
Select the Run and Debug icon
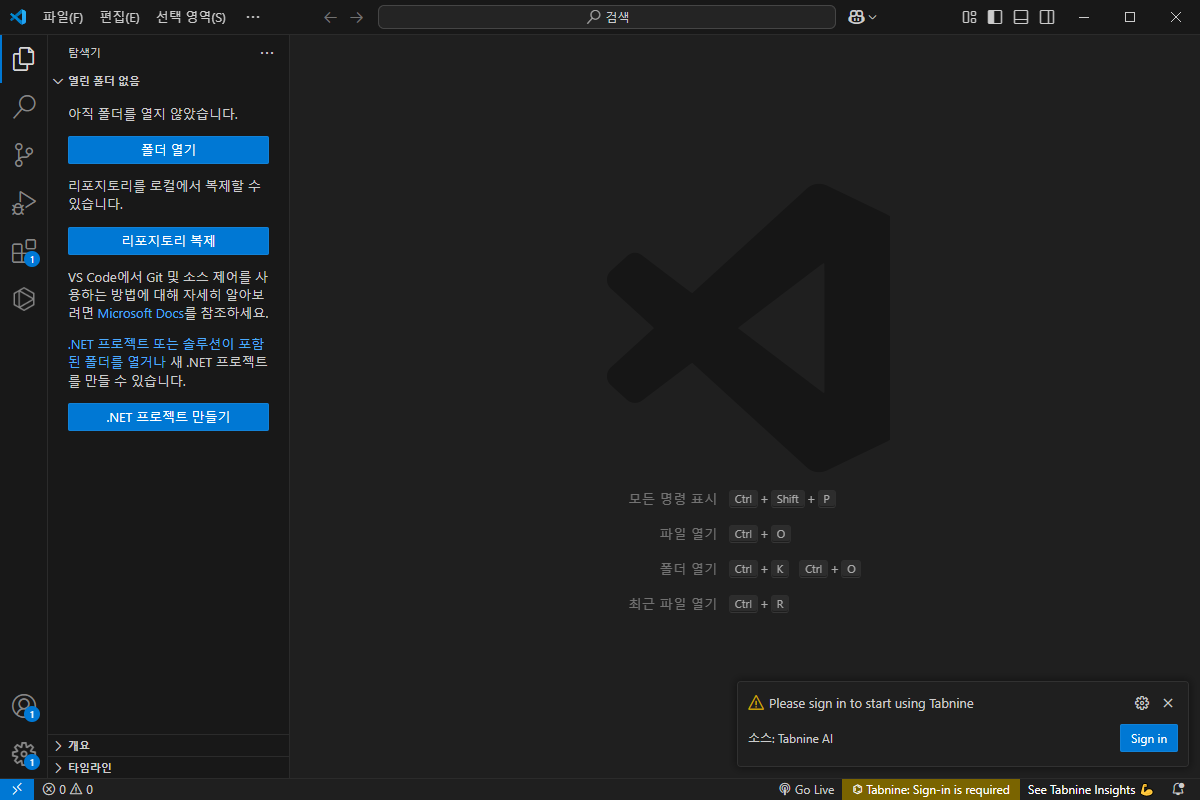(x=23, y=203)
